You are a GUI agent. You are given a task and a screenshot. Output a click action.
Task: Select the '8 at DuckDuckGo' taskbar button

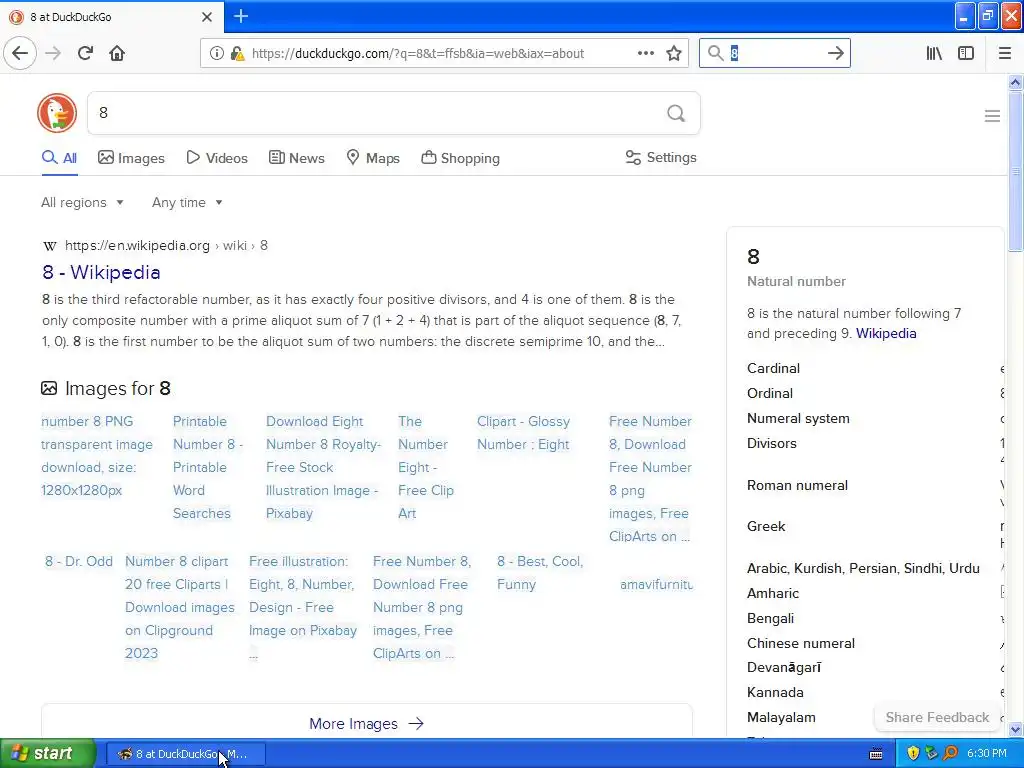click(x=185, y=754)
